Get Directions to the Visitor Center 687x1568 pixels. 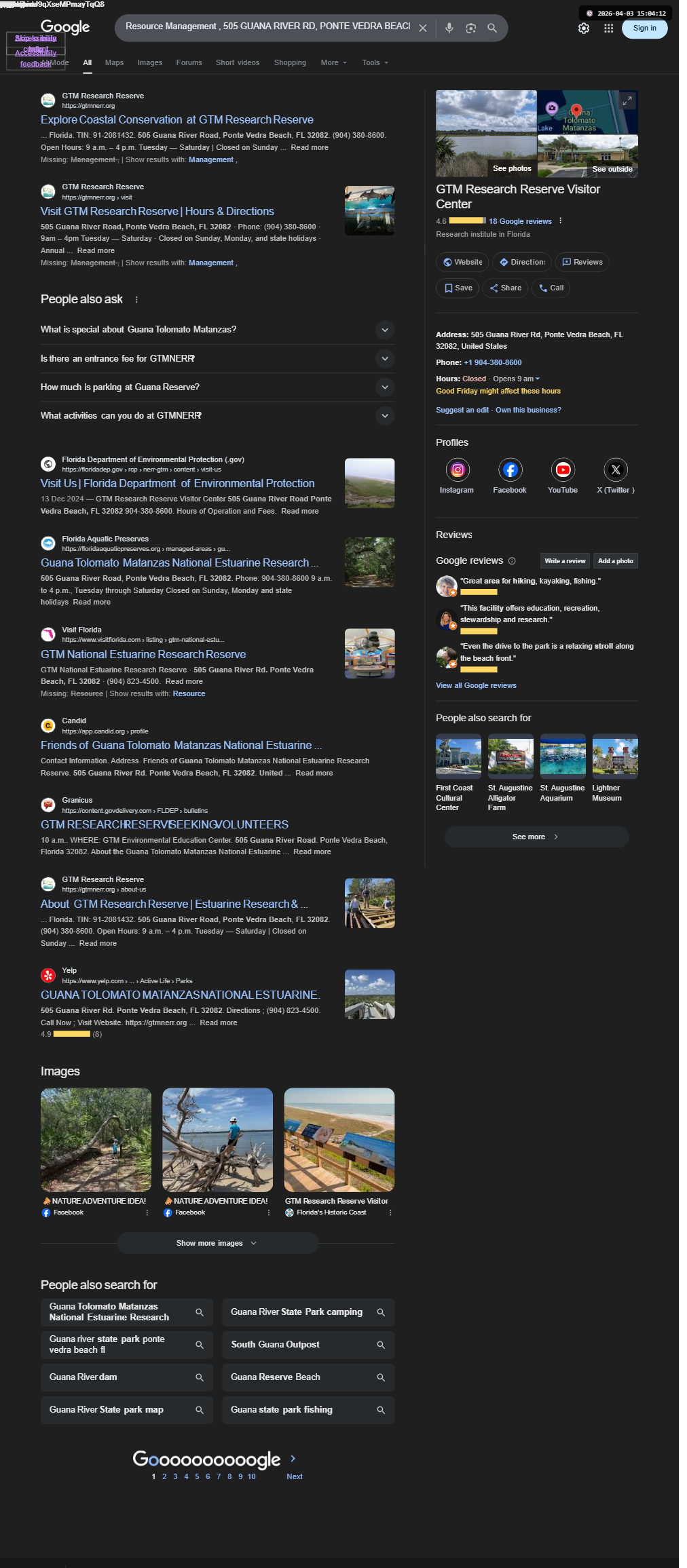point(522,262)
